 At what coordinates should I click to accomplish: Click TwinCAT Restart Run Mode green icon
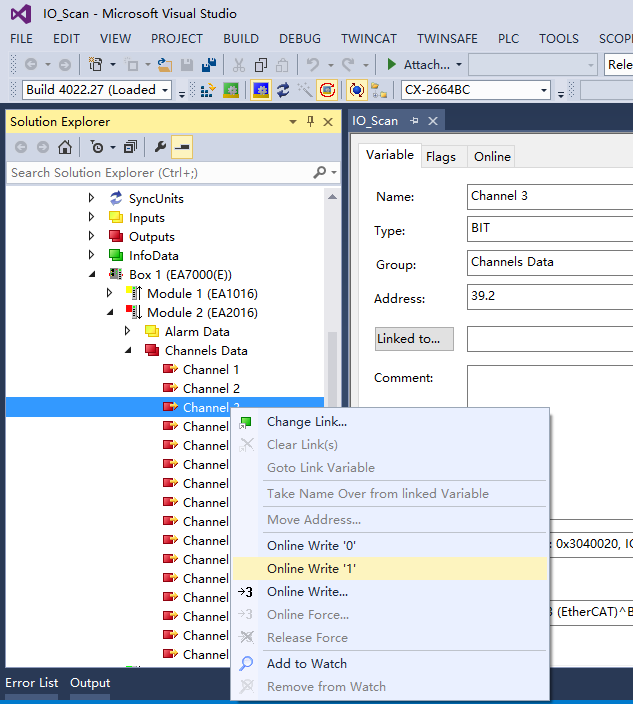(x=231, y=90)
